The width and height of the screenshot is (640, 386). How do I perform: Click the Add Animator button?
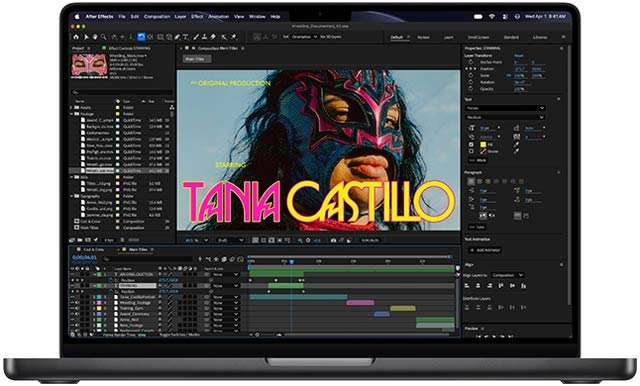pyautogui.click(x=485, y=250)
